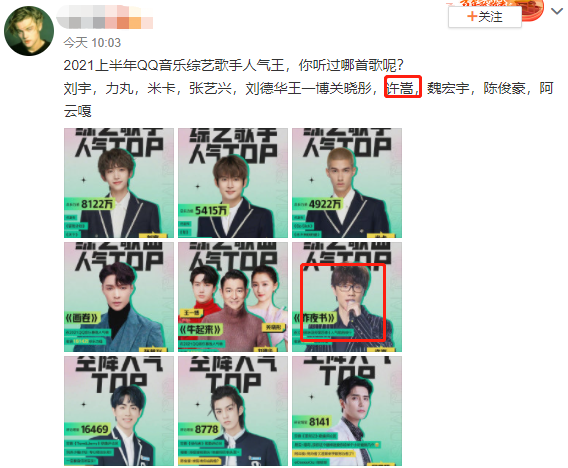Open the 4922万 popularity poster thumbnail
The height and width of the screenshot is (468, 568).
coord(347,183)
